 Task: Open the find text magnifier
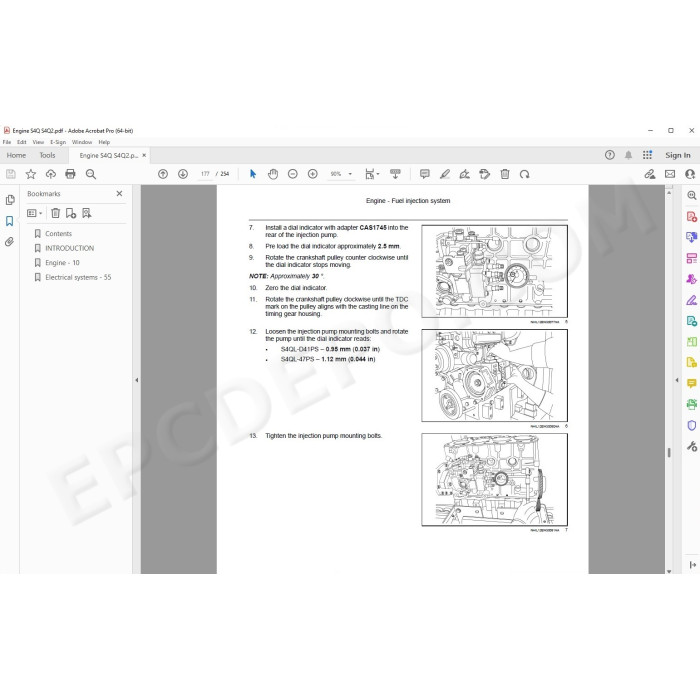point(91,174)
